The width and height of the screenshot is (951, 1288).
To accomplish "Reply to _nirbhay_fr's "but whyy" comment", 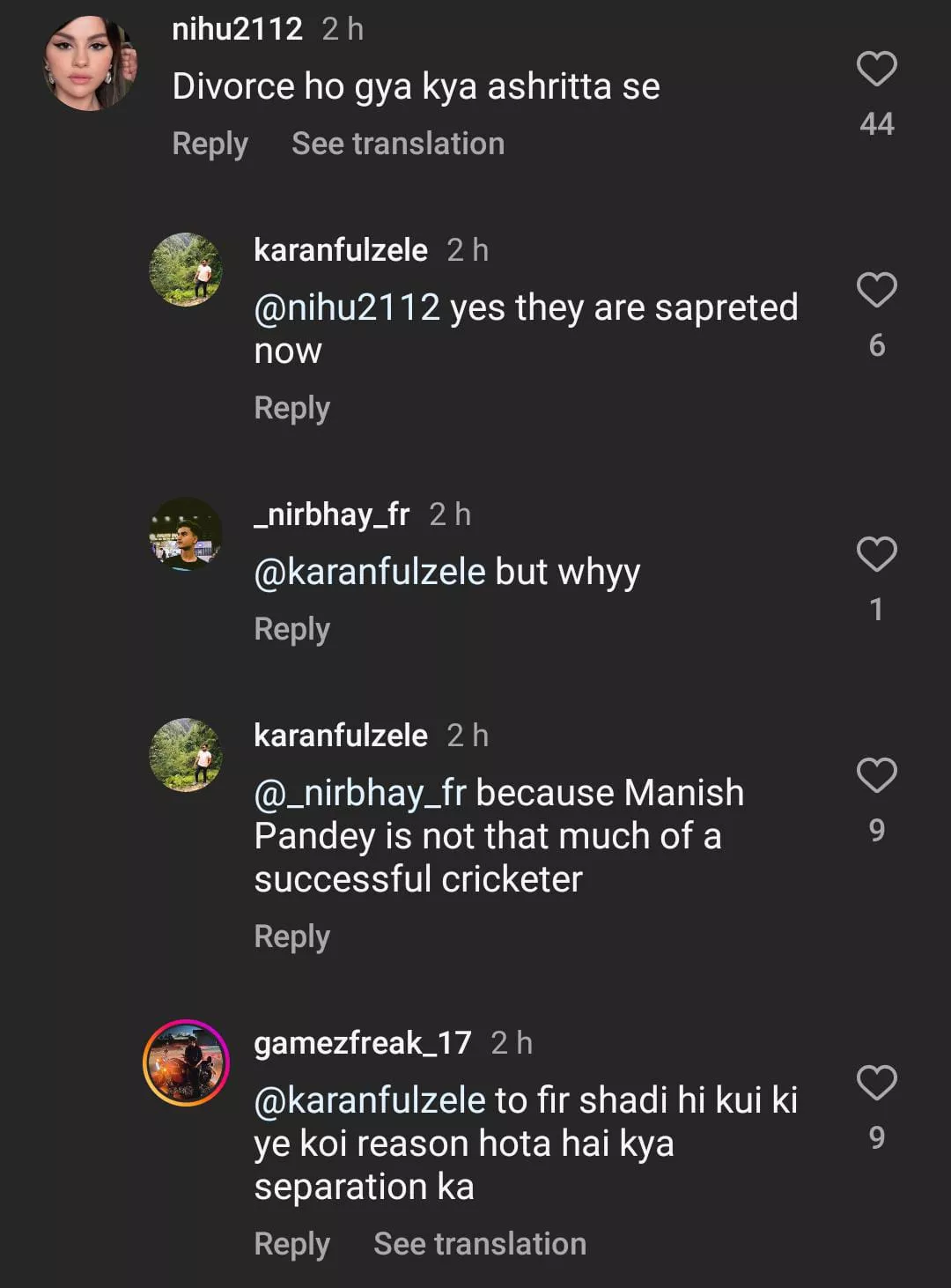I will pyautogui.click(x=291, y=629).
